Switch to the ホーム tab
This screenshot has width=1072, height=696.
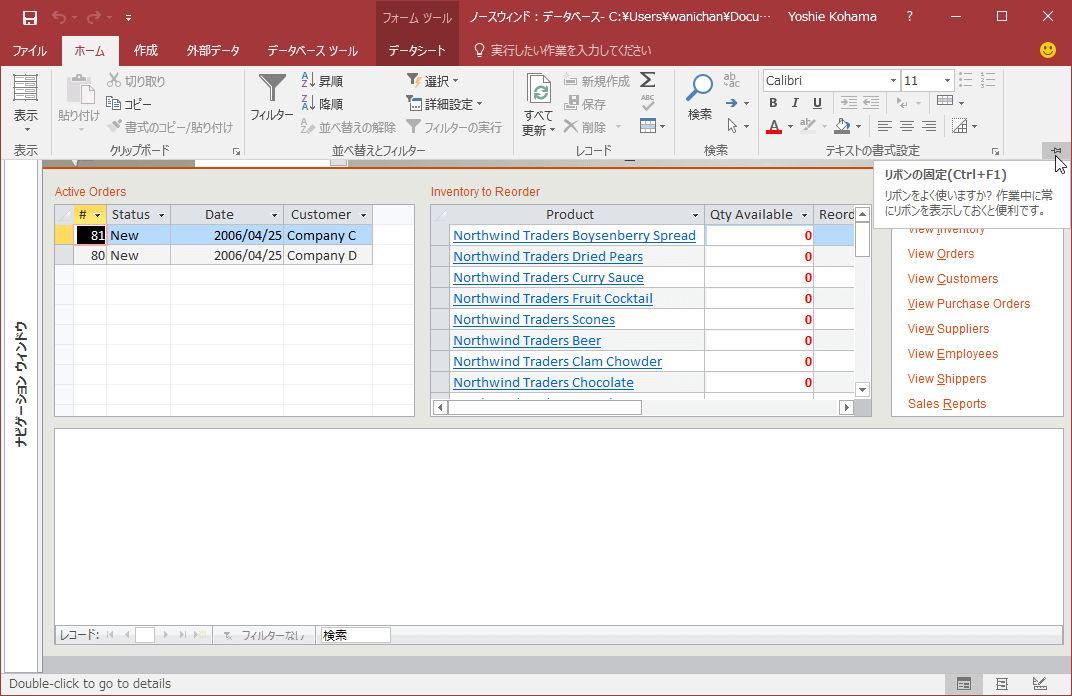(x=90, y=51)
